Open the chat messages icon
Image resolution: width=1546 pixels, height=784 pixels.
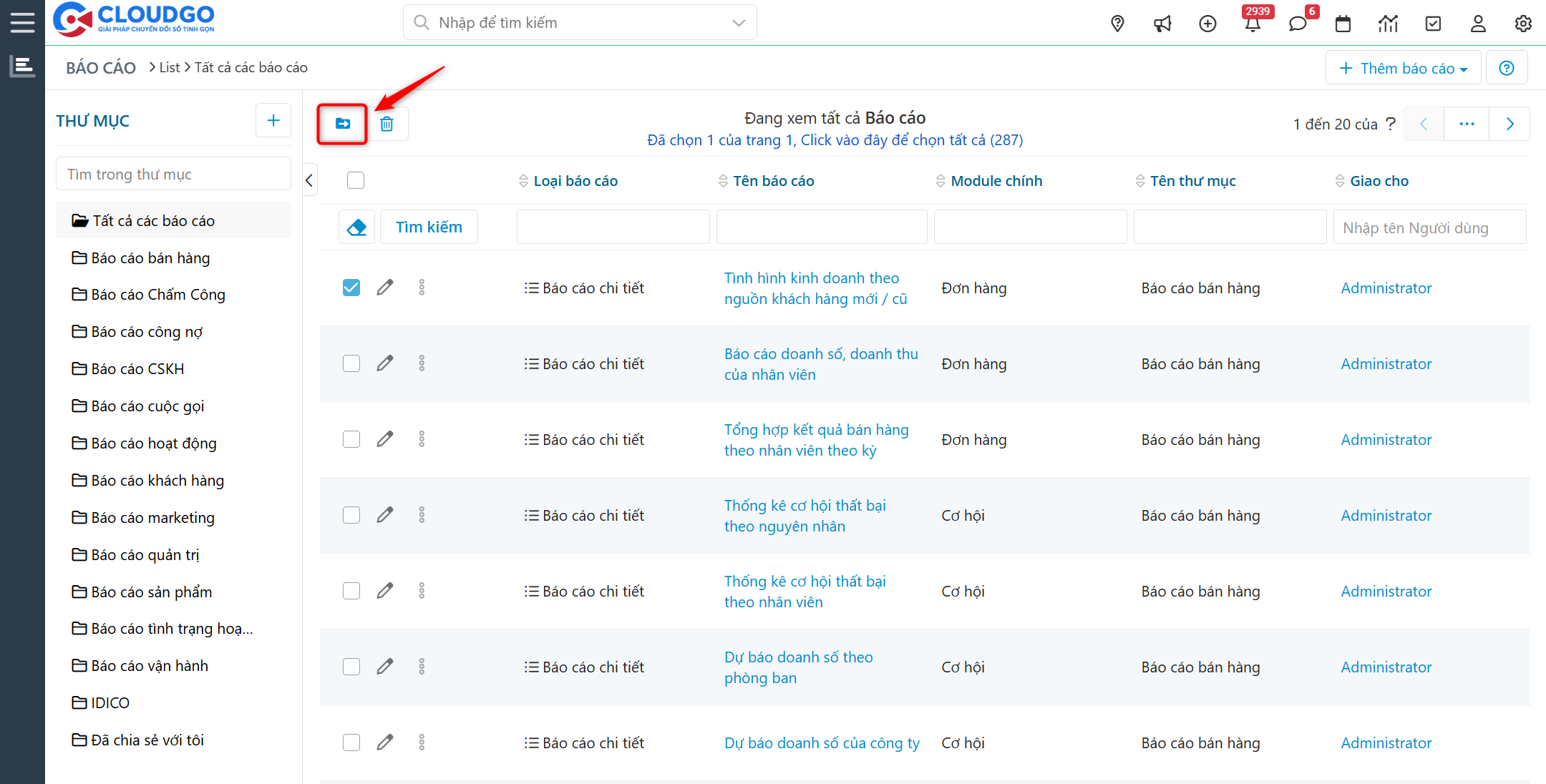tap(1297, 24)
